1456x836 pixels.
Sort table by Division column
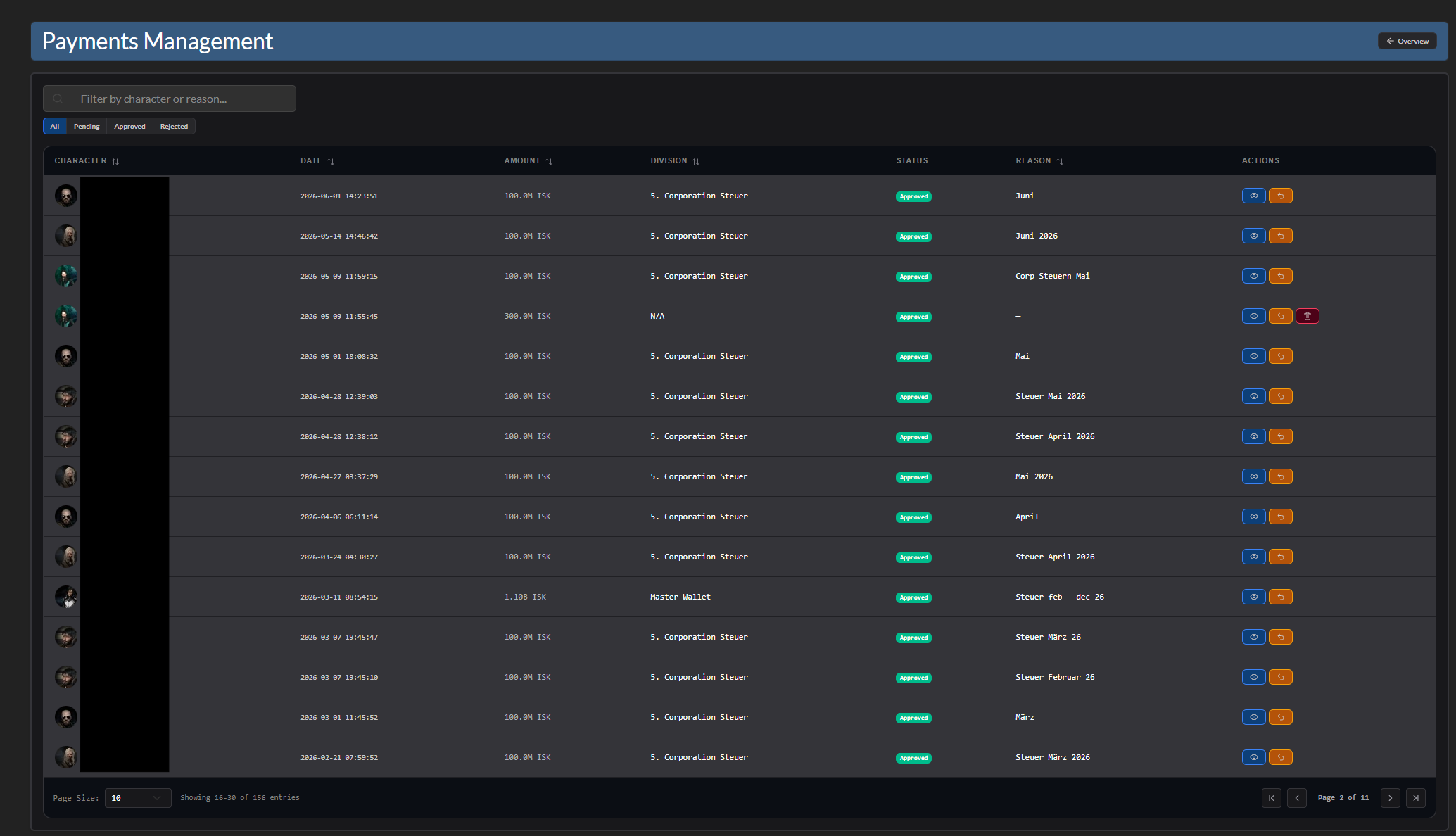tap(695, 161)
